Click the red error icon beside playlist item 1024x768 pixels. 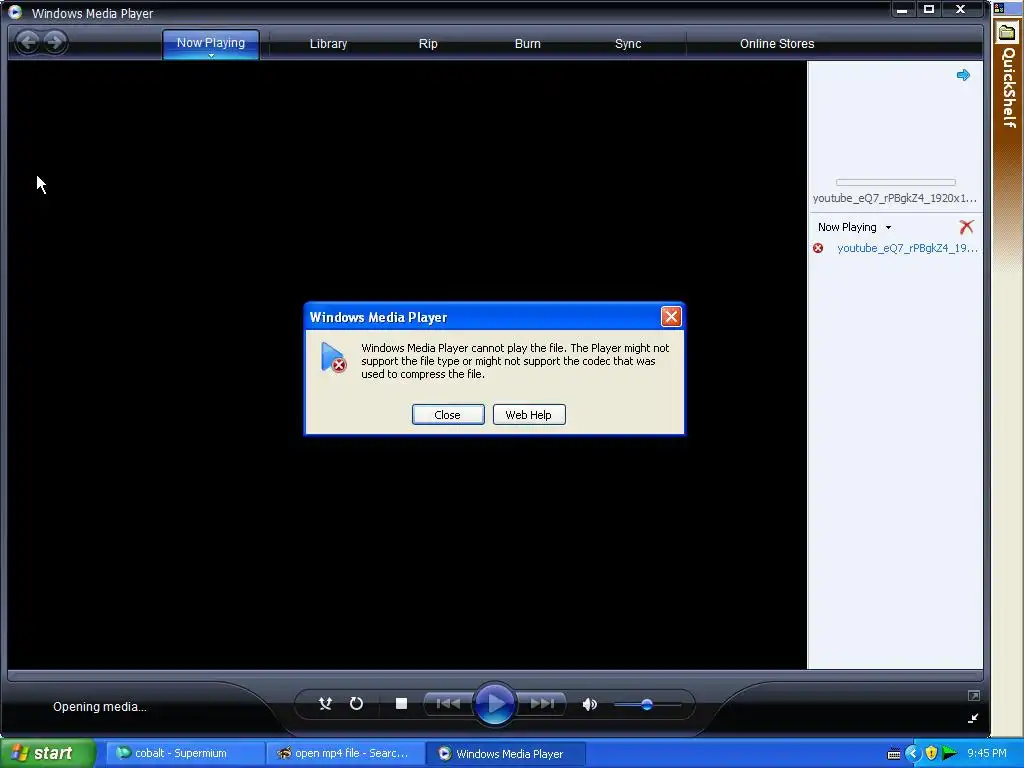pos(818,248)
